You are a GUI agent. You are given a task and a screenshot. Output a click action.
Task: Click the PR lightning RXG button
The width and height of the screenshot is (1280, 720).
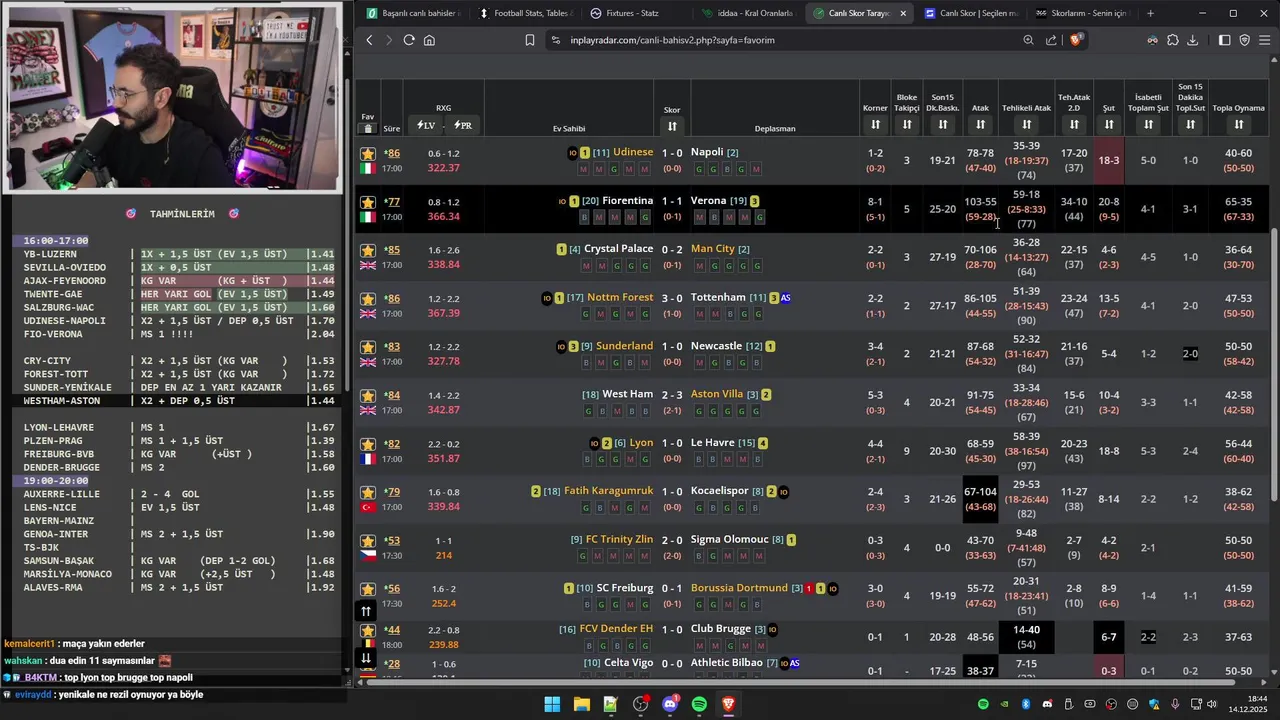(463, 125)
